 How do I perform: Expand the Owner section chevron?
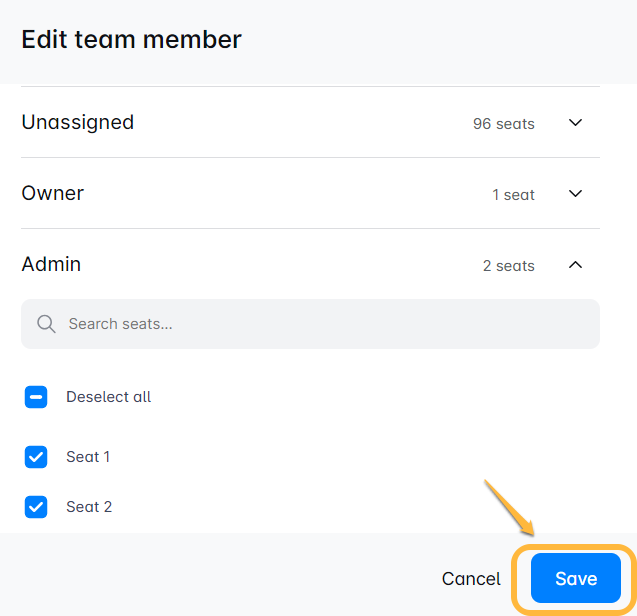point(575,194)
